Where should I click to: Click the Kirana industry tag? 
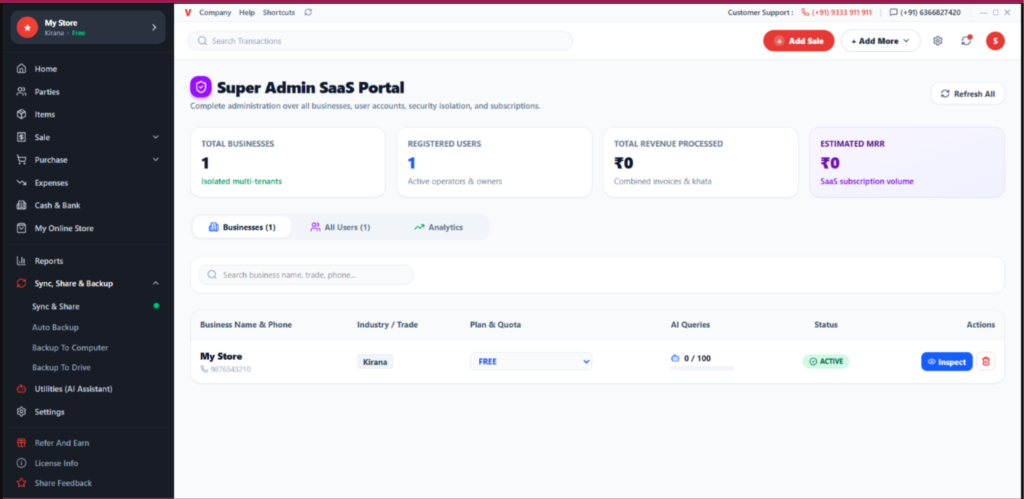375,361
